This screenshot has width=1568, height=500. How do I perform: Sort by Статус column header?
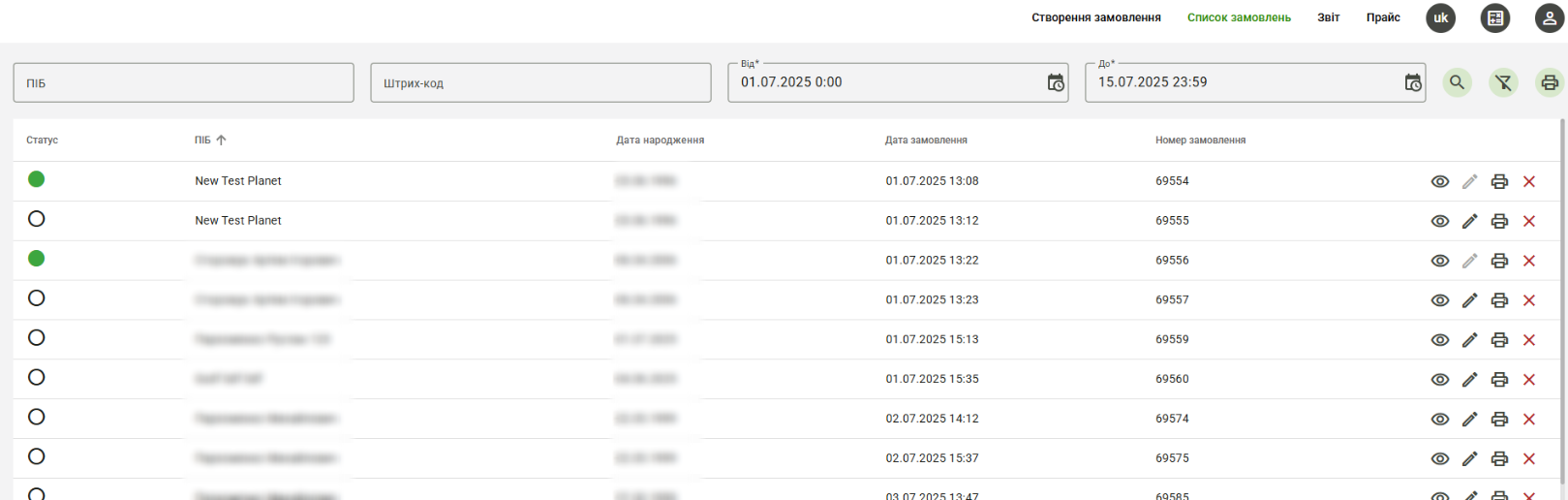[42, 141]
